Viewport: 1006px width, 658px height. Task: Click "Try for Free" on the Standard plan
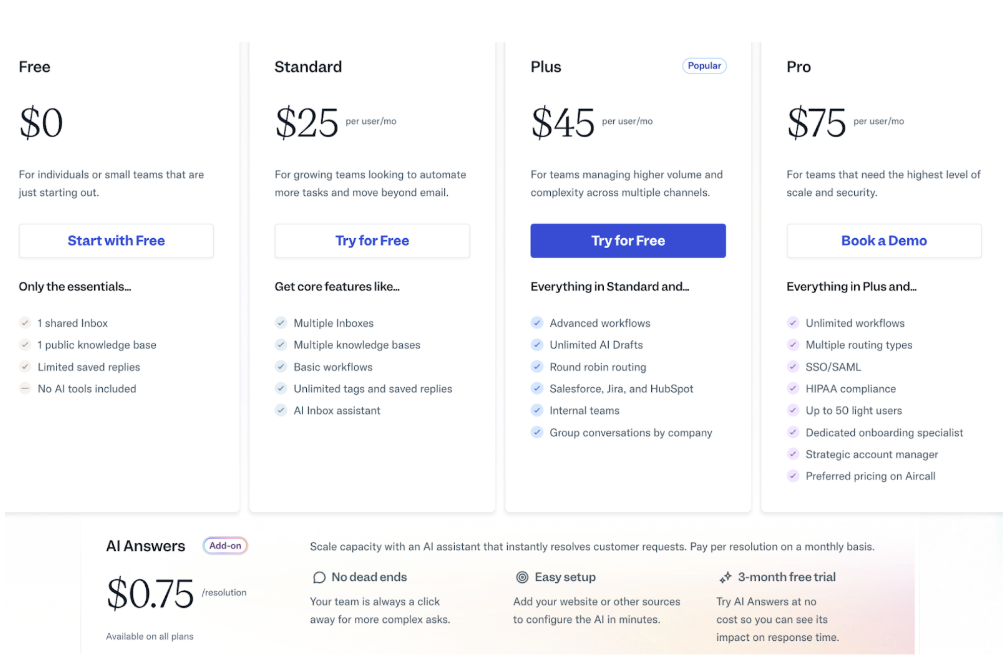[372, 240]
